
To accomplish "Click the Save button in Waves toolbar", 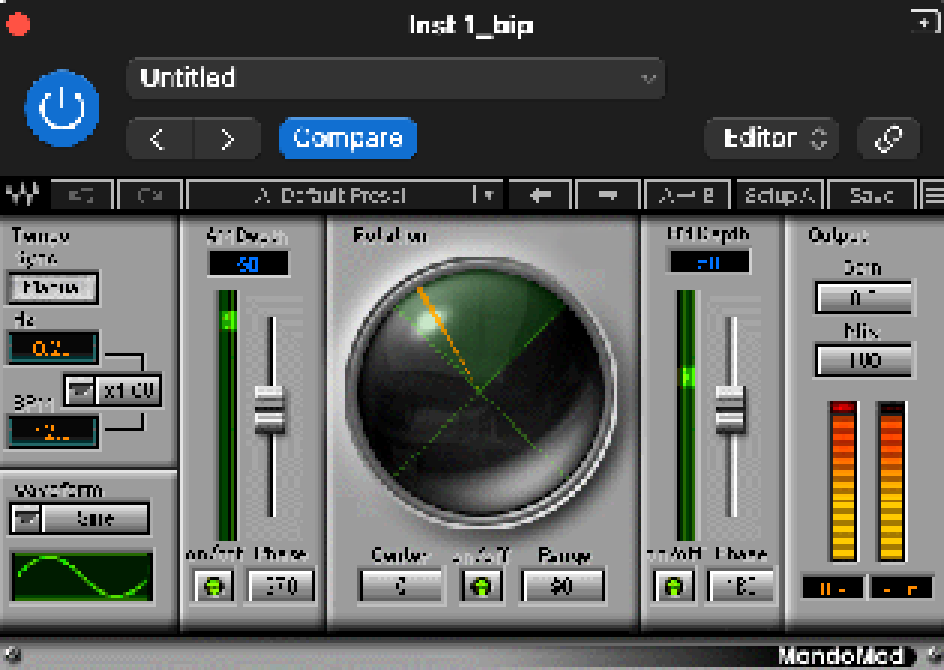I will tap(870, 195).
